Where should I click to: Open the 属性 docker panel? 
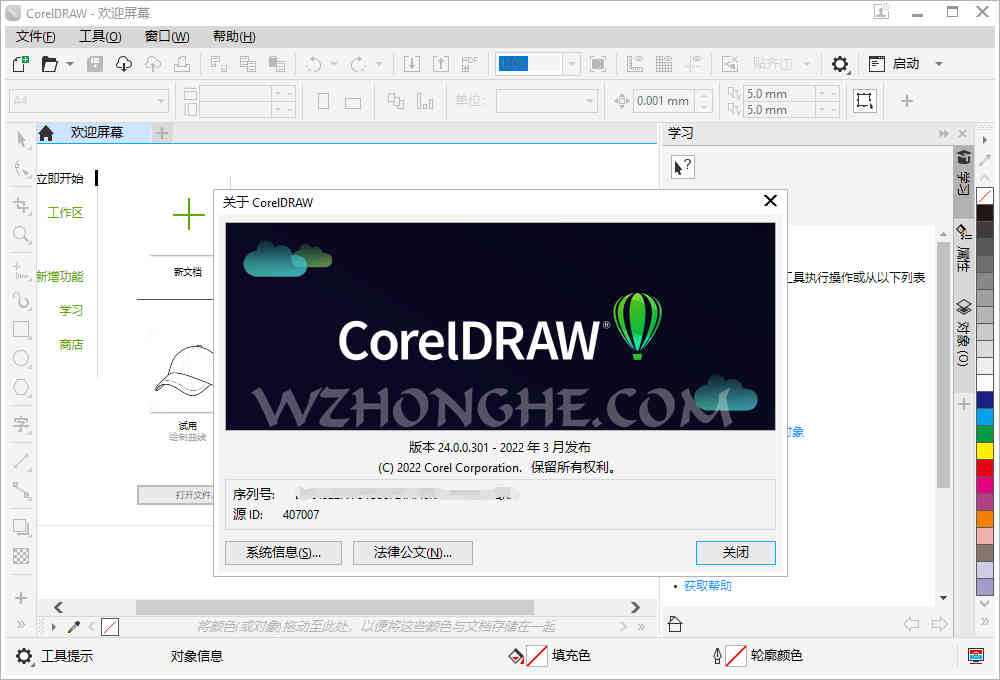coord(962,252)
